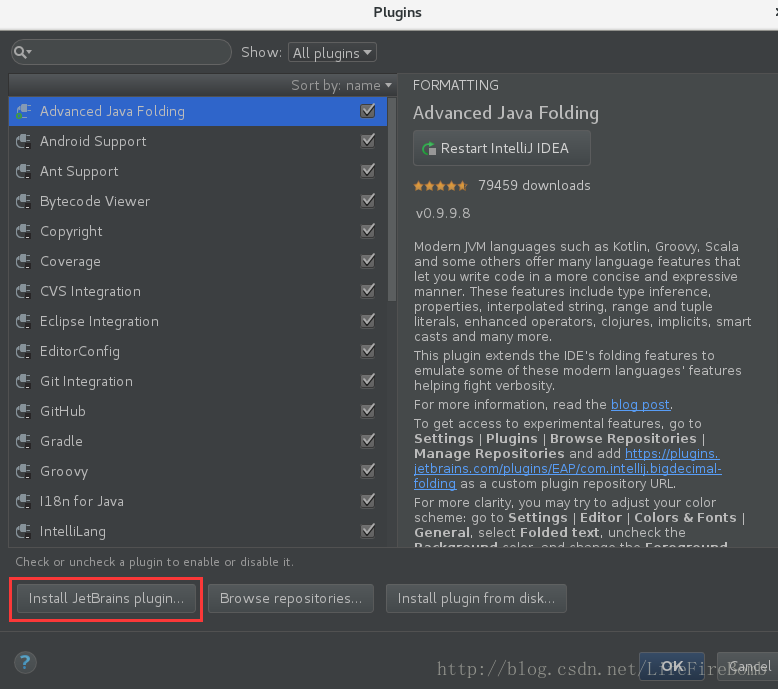778x689 pixels.
Task: Click the plugin icon beside Coverage
Action: coord(23,261)
